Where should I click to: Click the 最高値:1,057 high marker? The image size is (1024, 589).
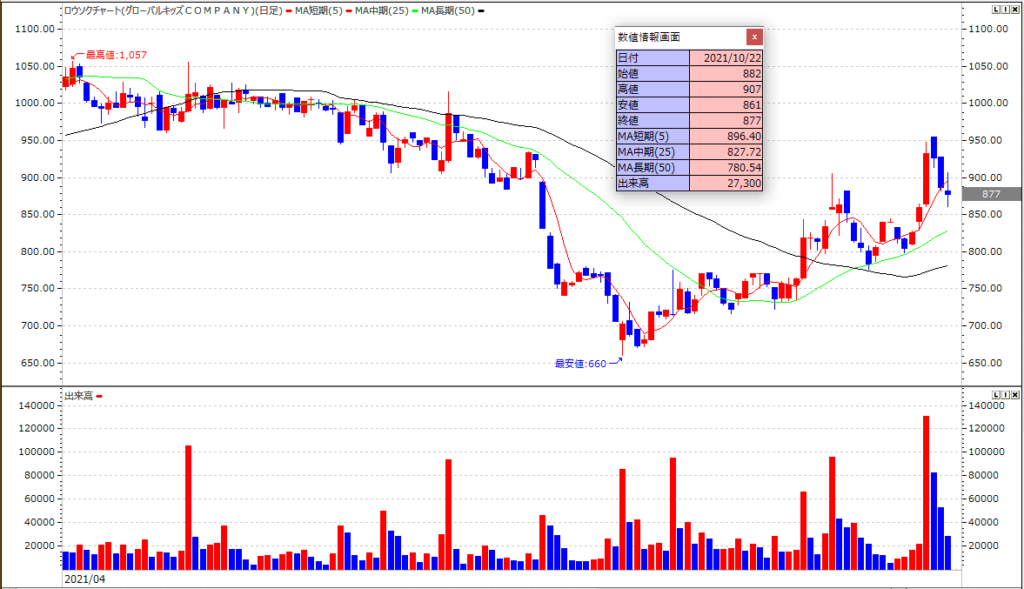point(116,55)
